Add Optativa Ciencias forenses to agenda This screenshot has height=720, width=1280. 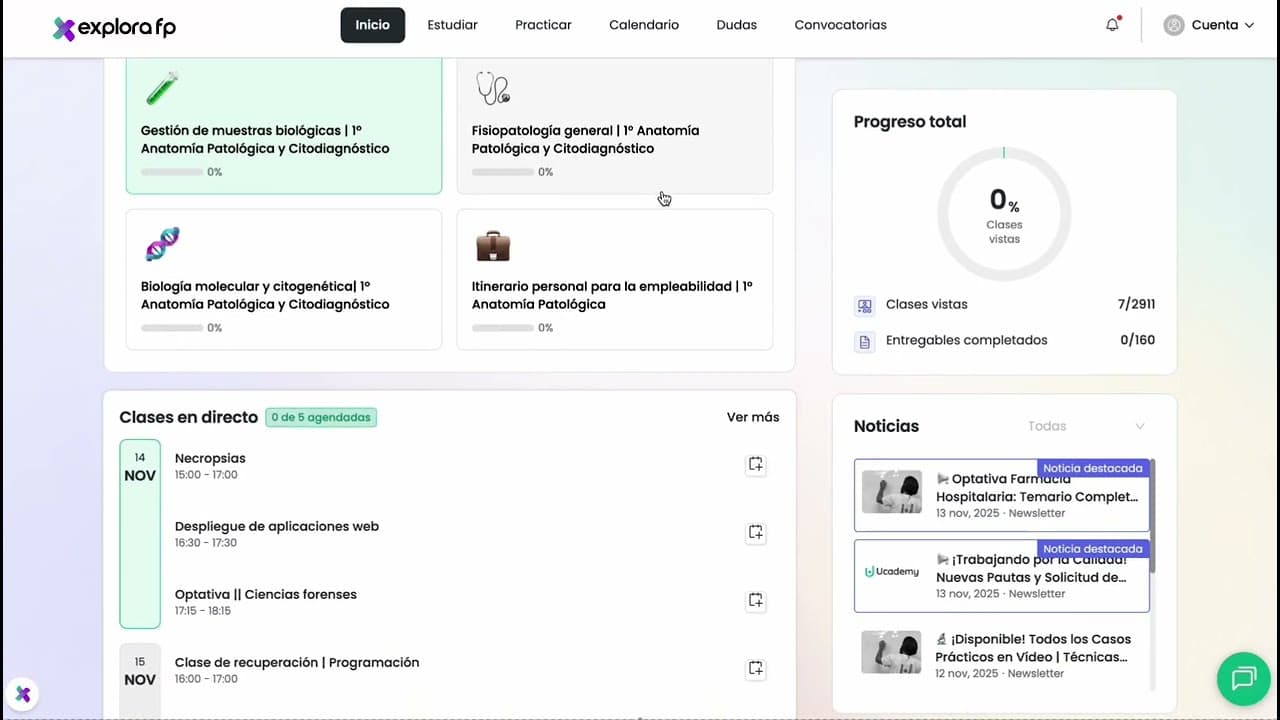756,600
